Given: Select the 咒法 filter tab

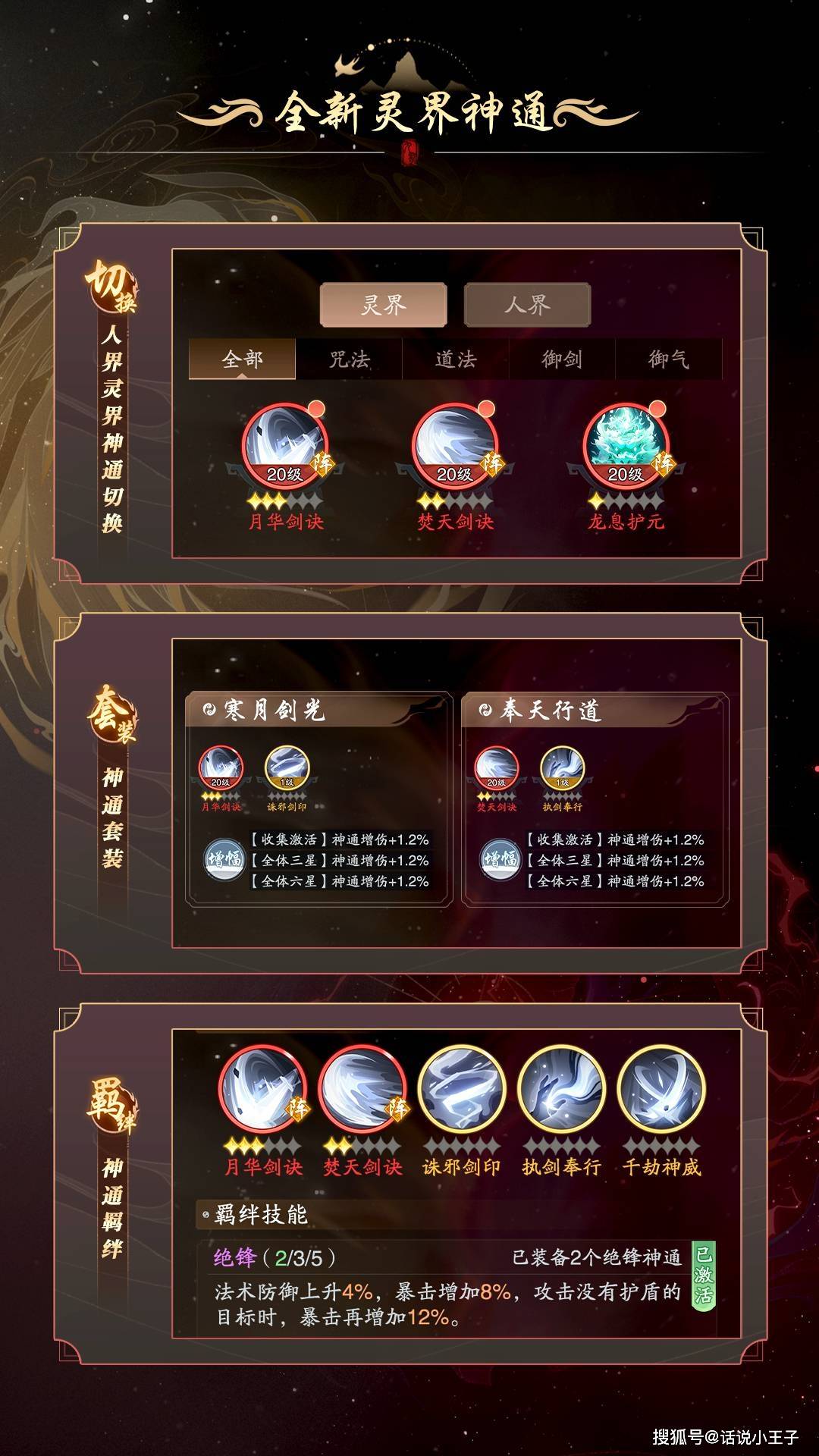Looking at the screenshot, I should [x=349, y=359].
